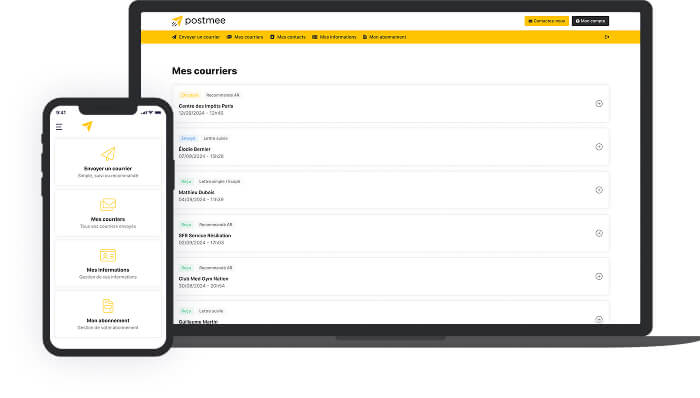700x398 pixels.
Task: Click the yellow paper plane logo on the phone
Action: pos(88,126)
